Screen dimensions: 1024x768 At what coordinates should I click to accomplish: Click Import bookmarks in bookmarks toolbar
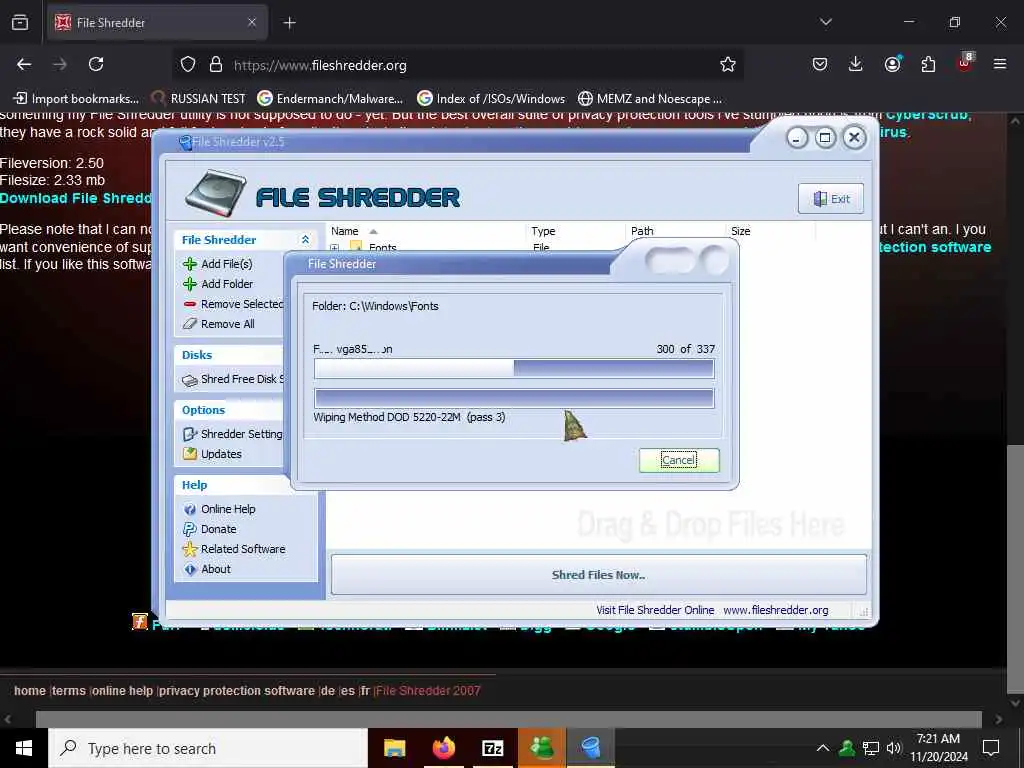(76, 99)
